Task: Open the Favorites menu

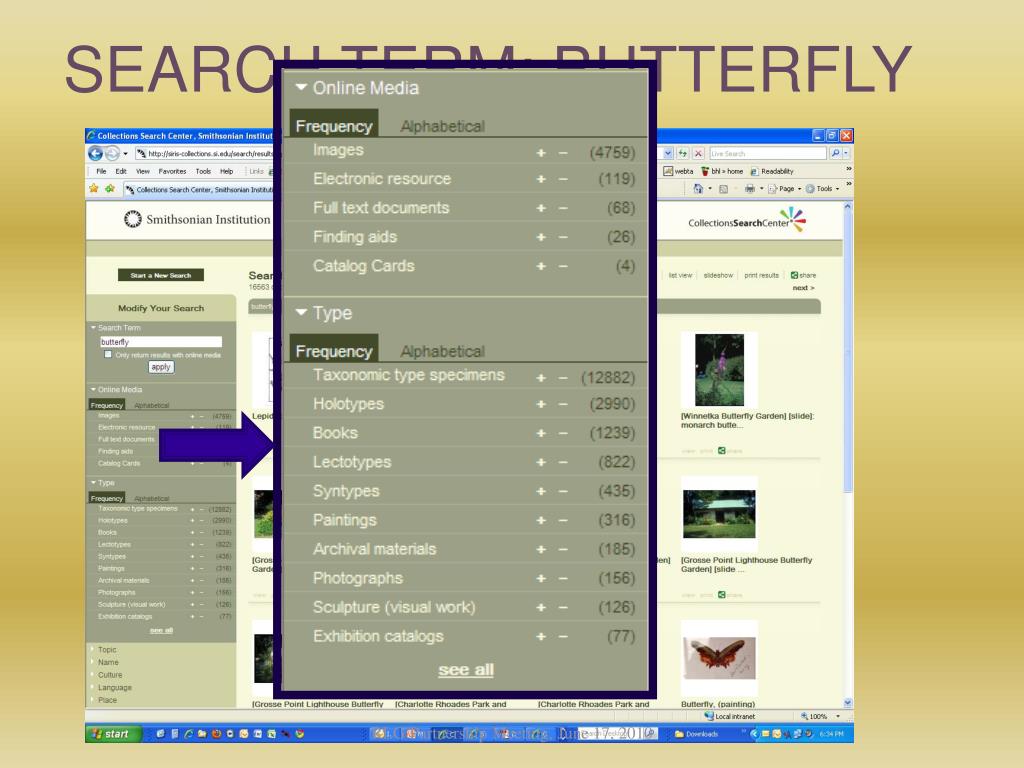Action: pyautogui.click(x=172, y=171)
